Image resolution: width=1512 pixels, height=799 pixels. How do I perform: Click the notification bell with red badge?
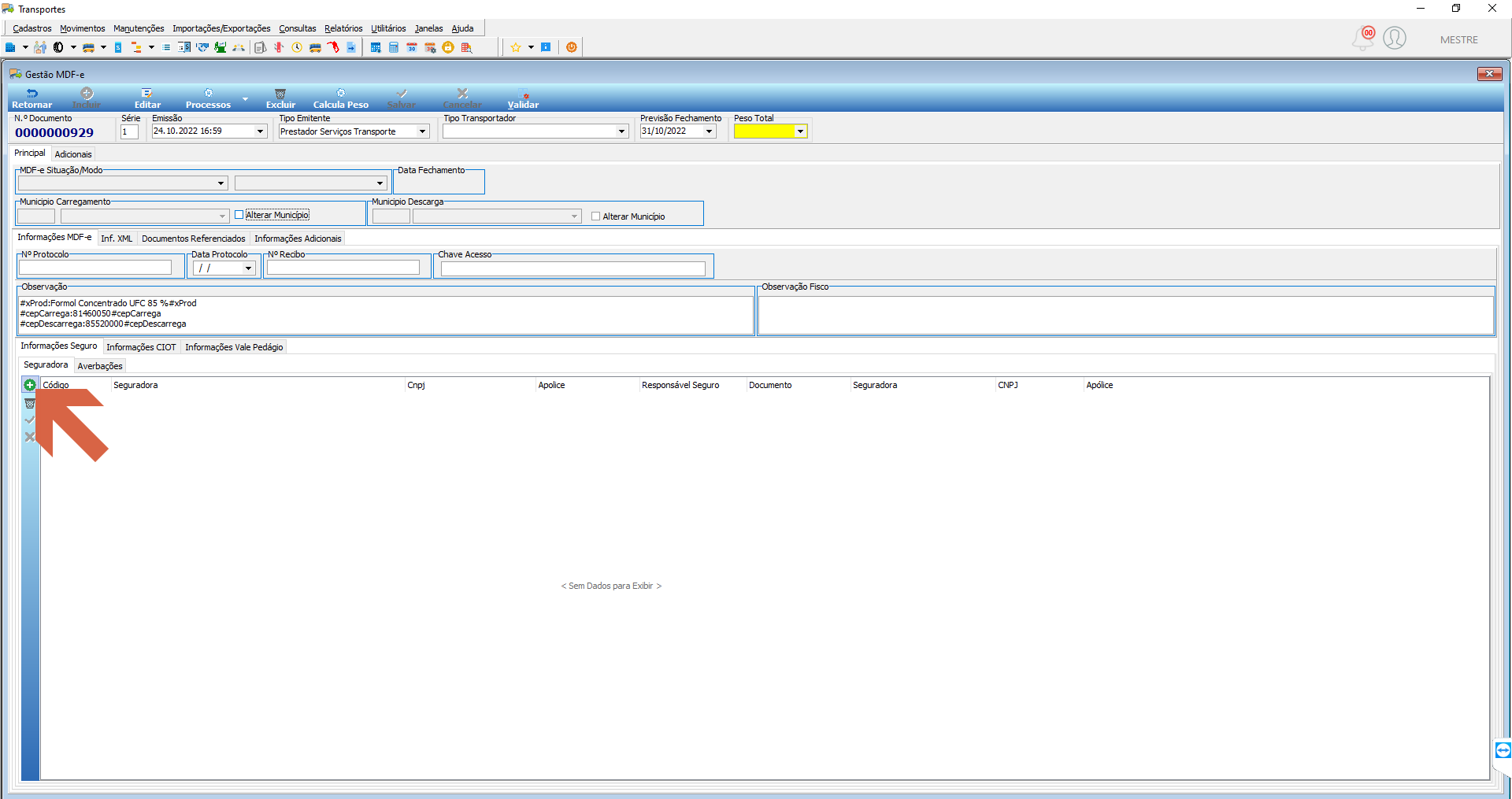[x=1364, y=38]
